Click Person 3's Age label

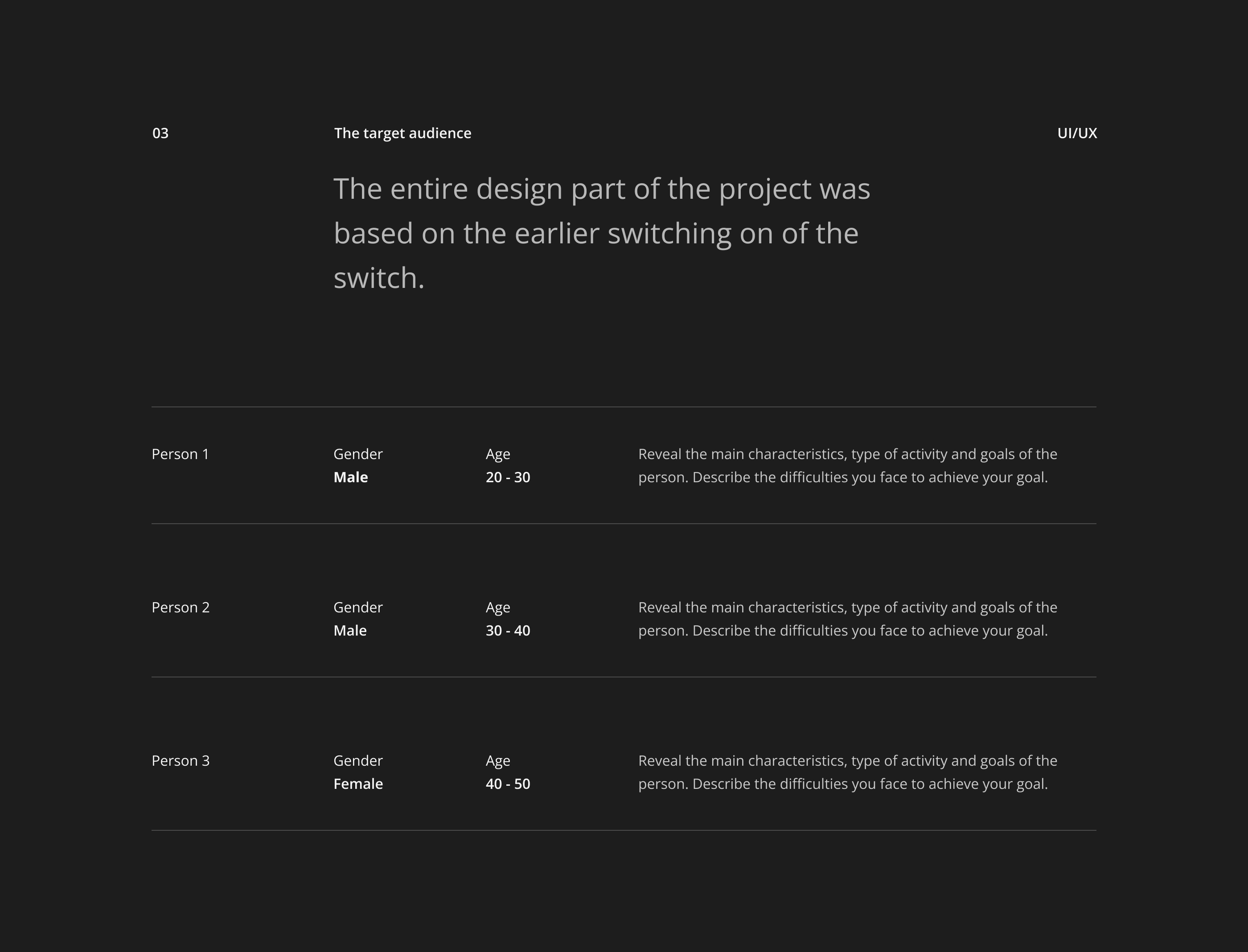point(497,760)
